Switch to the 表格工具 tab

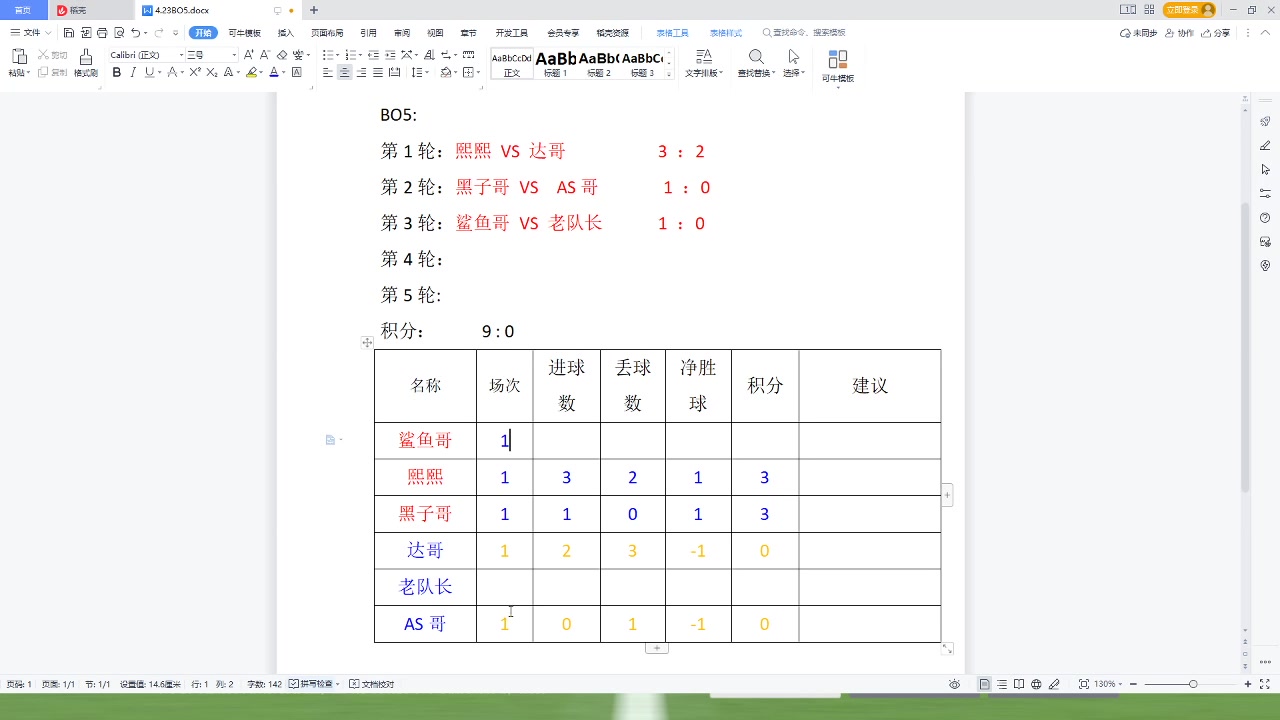pos(673,33)
